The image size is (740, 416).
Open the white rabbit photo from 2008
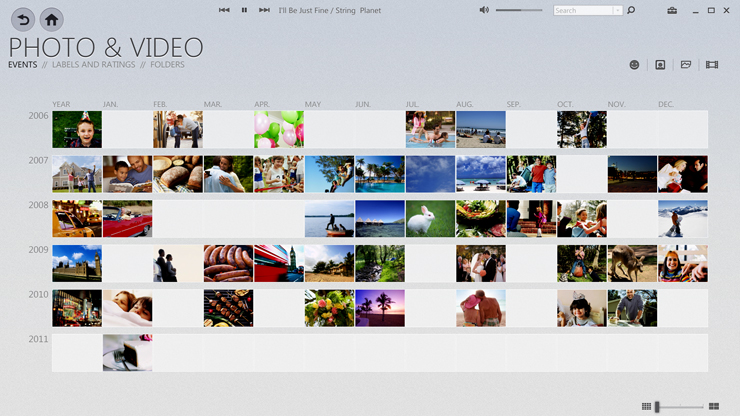(x=430, y=218)
